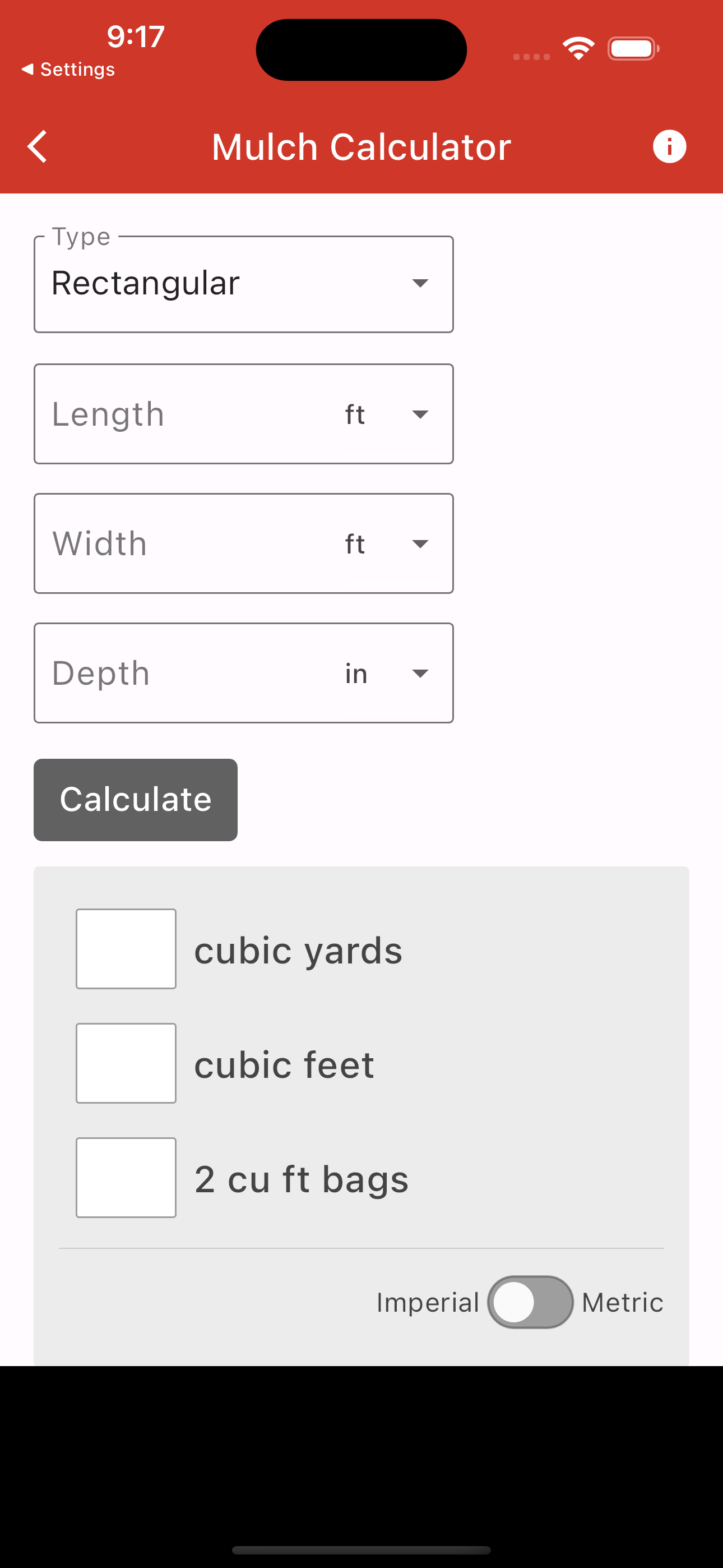Tap the battery indicator icon
Image resolution: width=723 pixels, height=1568 pixels.
633,49
